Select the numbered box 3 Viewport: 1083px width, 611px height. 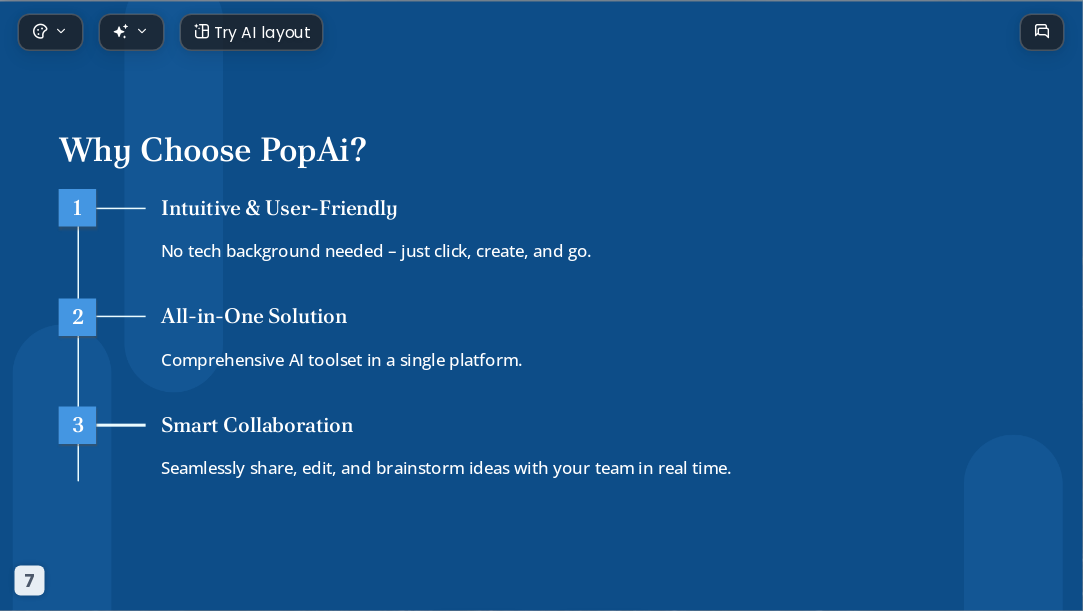point(77,425)
